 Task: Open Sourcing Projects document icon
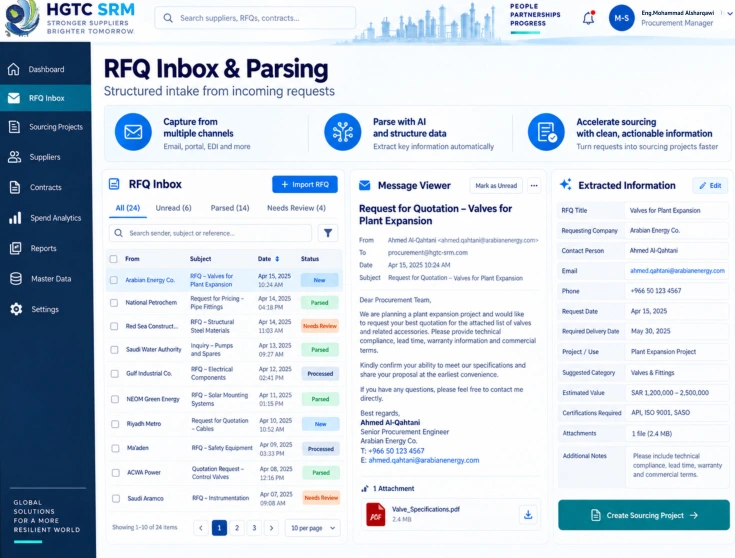click(x=14, y=127)
